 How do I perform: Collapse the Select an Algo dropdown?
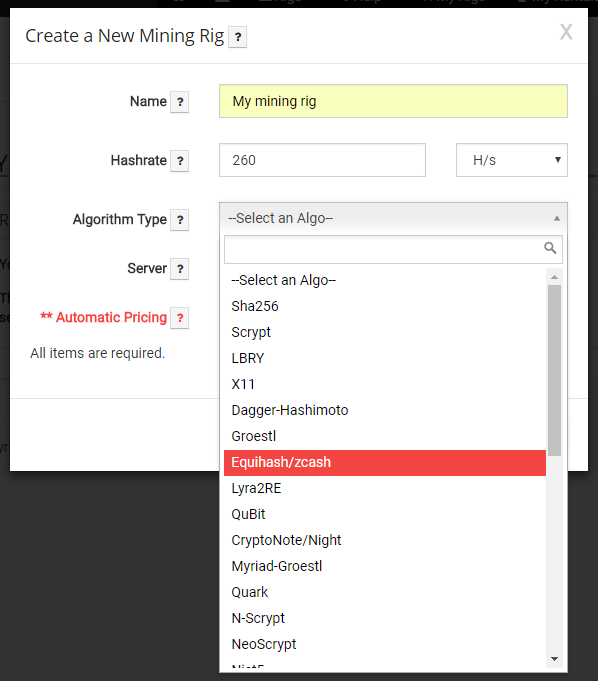click(393, 218)
